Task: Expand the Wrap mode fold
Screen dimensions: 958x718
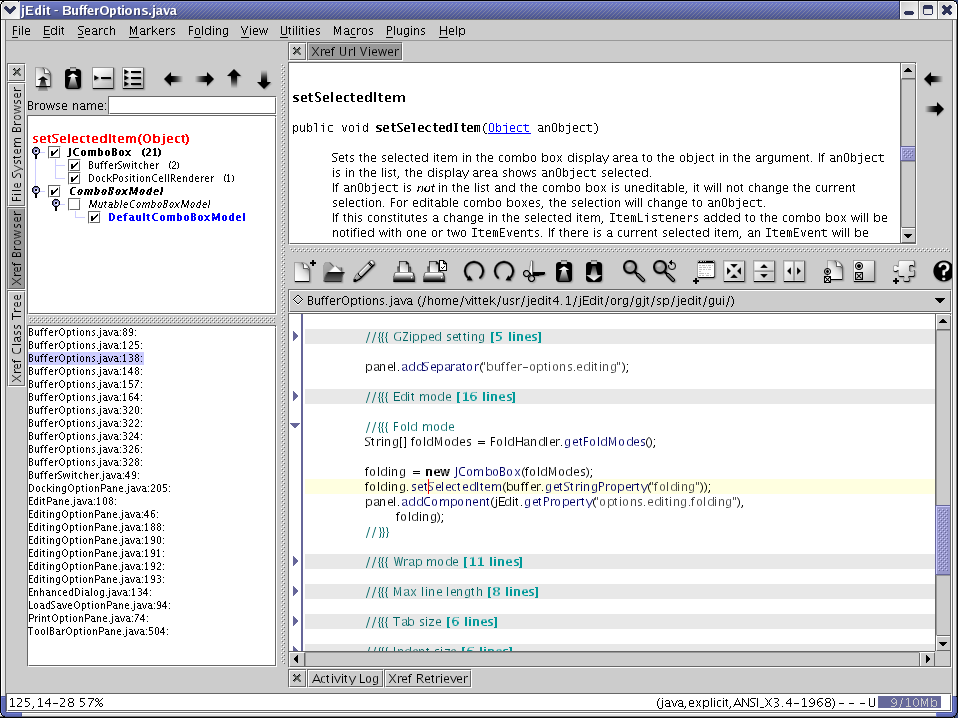Action: pos(296,561)
